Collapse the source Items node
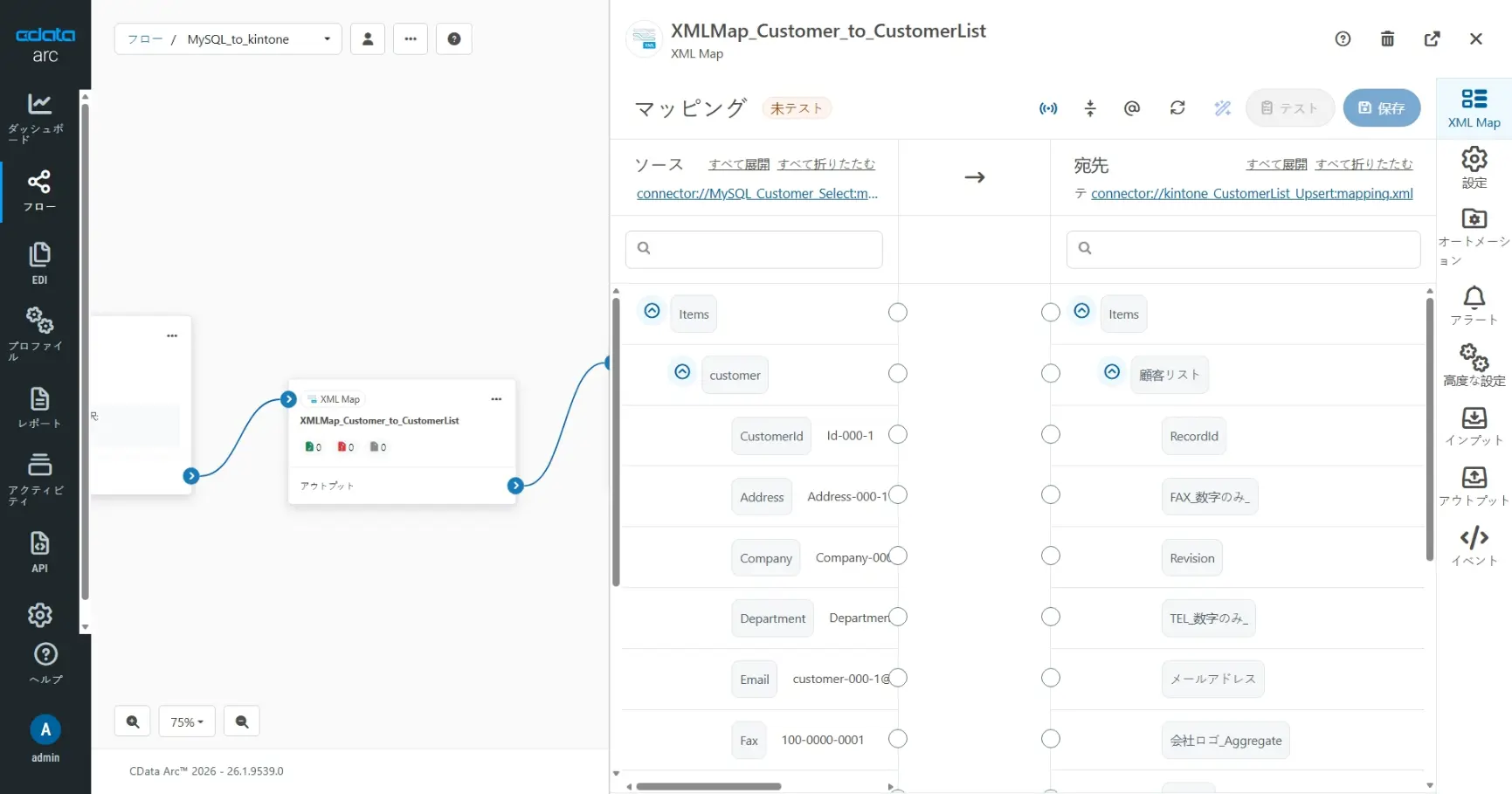The image size is (1512, 794). (x=652, y=311)
